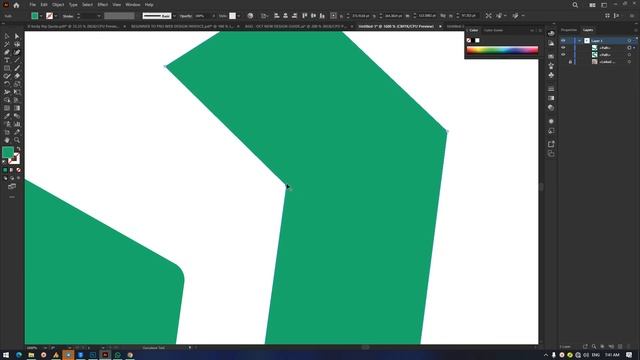Image resolution: width=640 pixels, height=360 pixels.
Task: Open the fill color dropdown in control bar
Action: 40,16
